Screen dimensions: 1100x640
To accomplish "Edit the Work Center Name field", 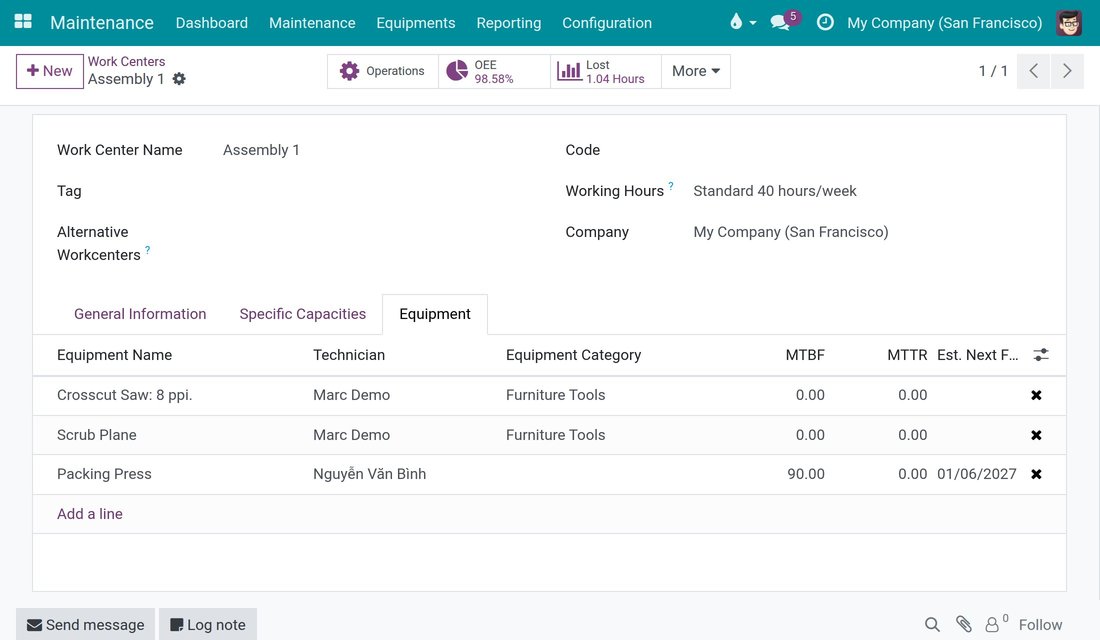I will coord(381,150).
